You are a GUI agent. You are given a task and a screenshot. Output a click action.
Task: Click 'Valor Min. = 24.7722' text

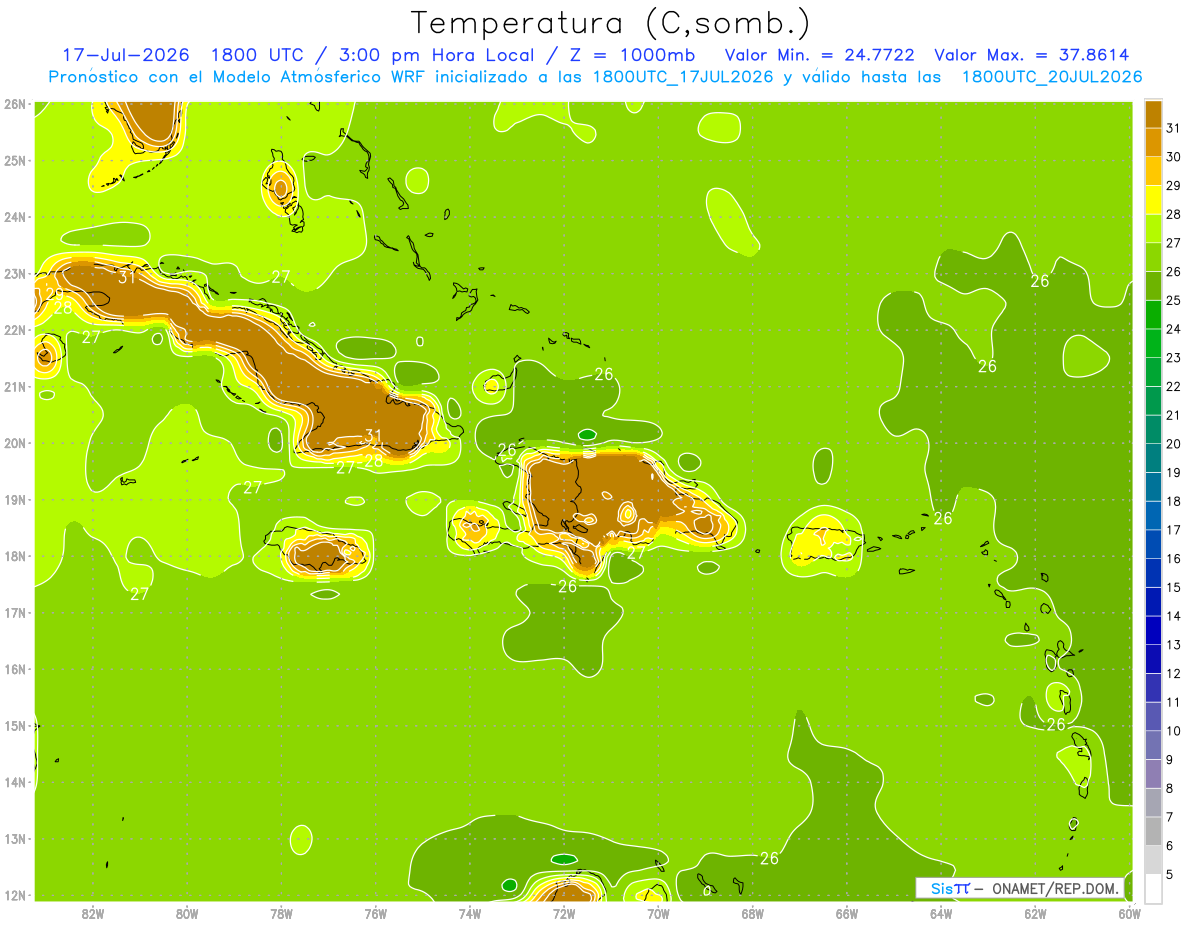click(x=819, y=55)
